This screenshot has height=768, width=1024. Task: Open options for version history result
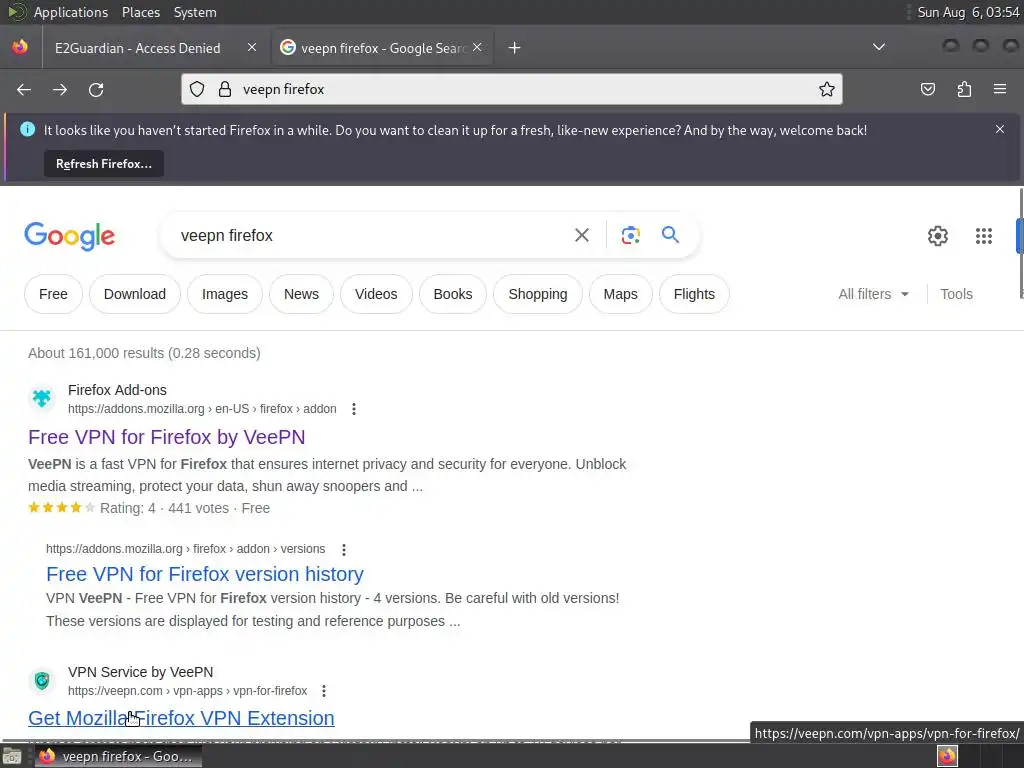point(344,549)
